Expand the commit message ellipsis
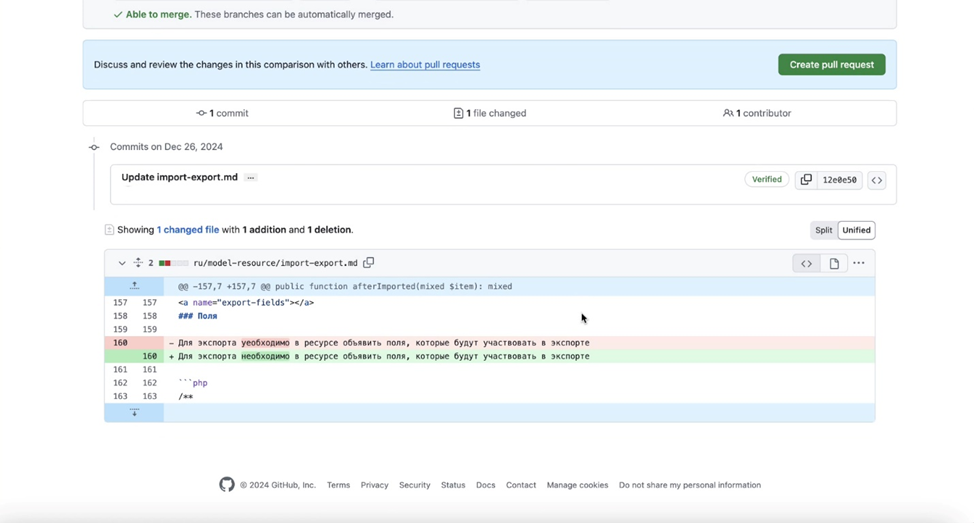This screenshot has height=523, width=974. (250, 178)
